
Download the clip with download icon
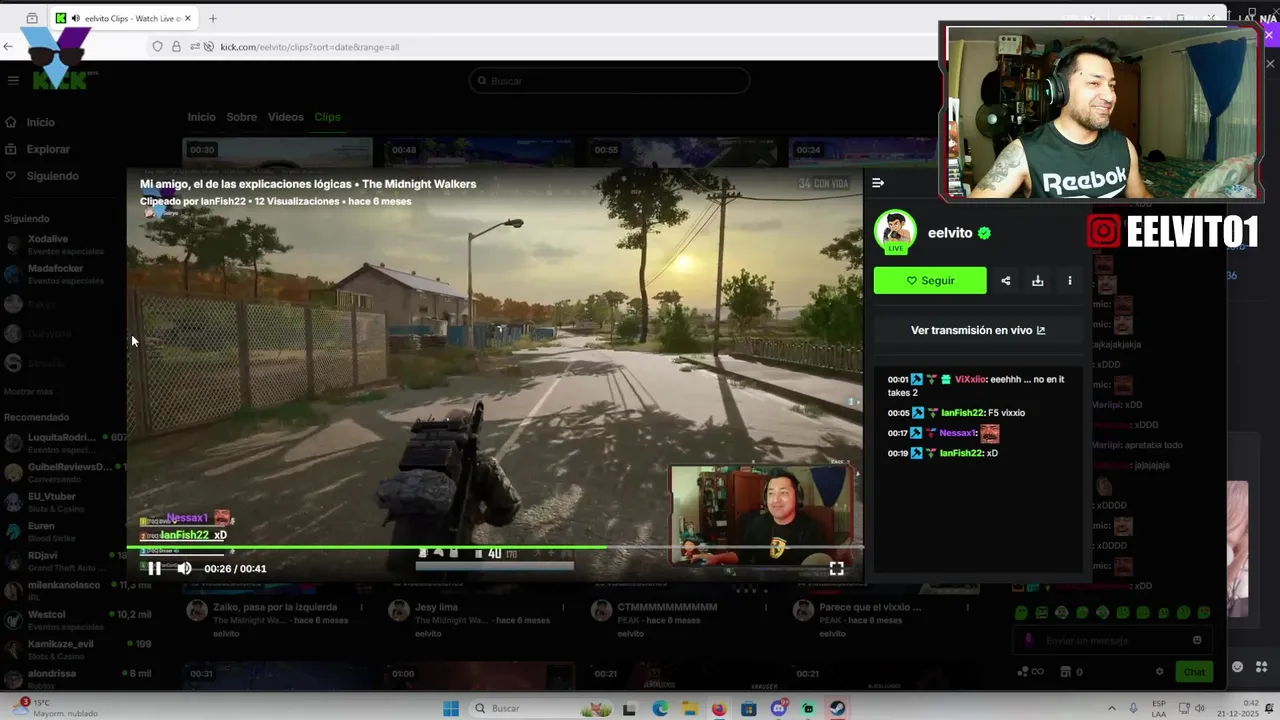[x=1038, y=281]
